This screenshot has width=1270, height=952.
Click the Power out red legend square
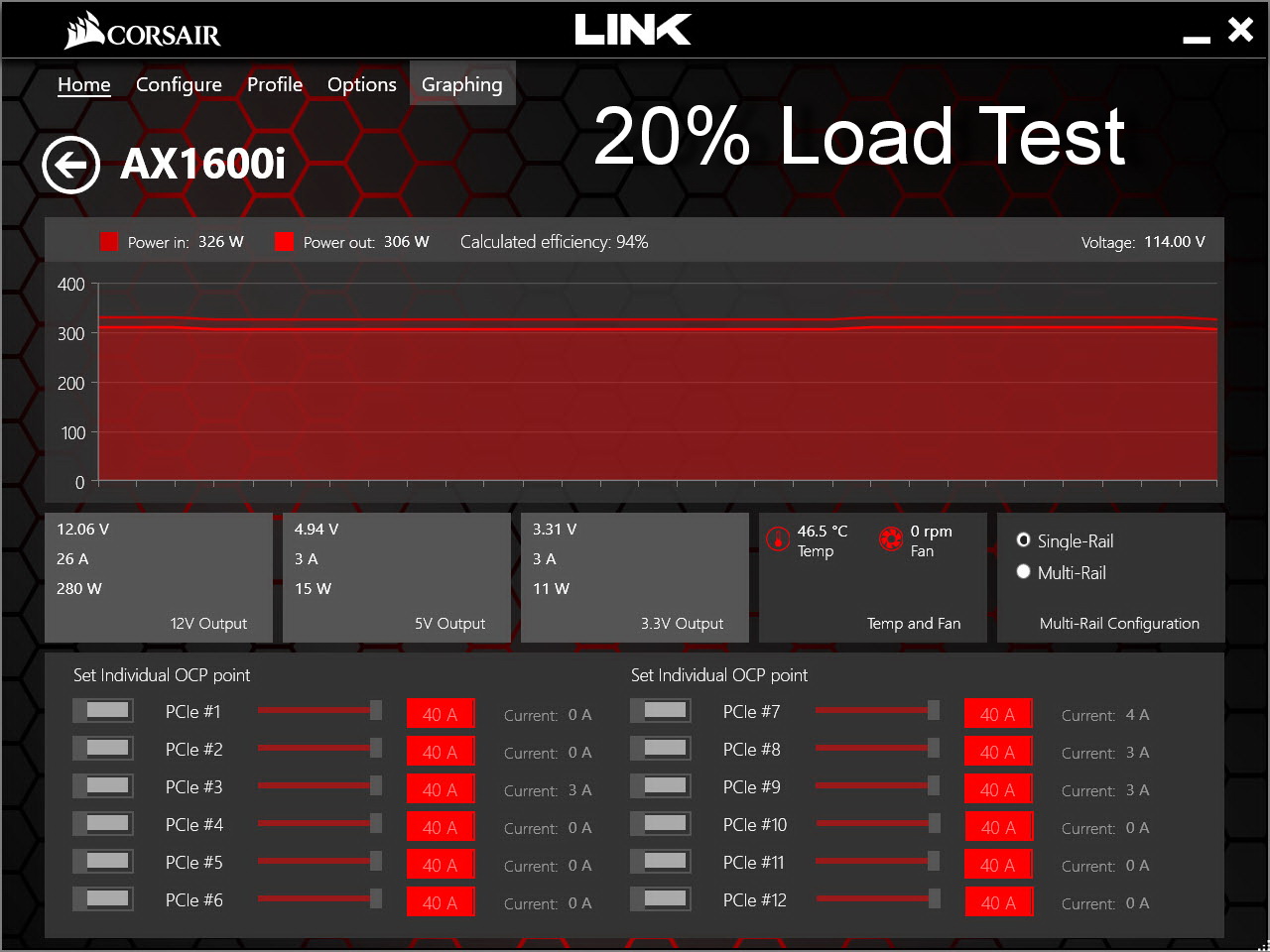click(285, 242)
